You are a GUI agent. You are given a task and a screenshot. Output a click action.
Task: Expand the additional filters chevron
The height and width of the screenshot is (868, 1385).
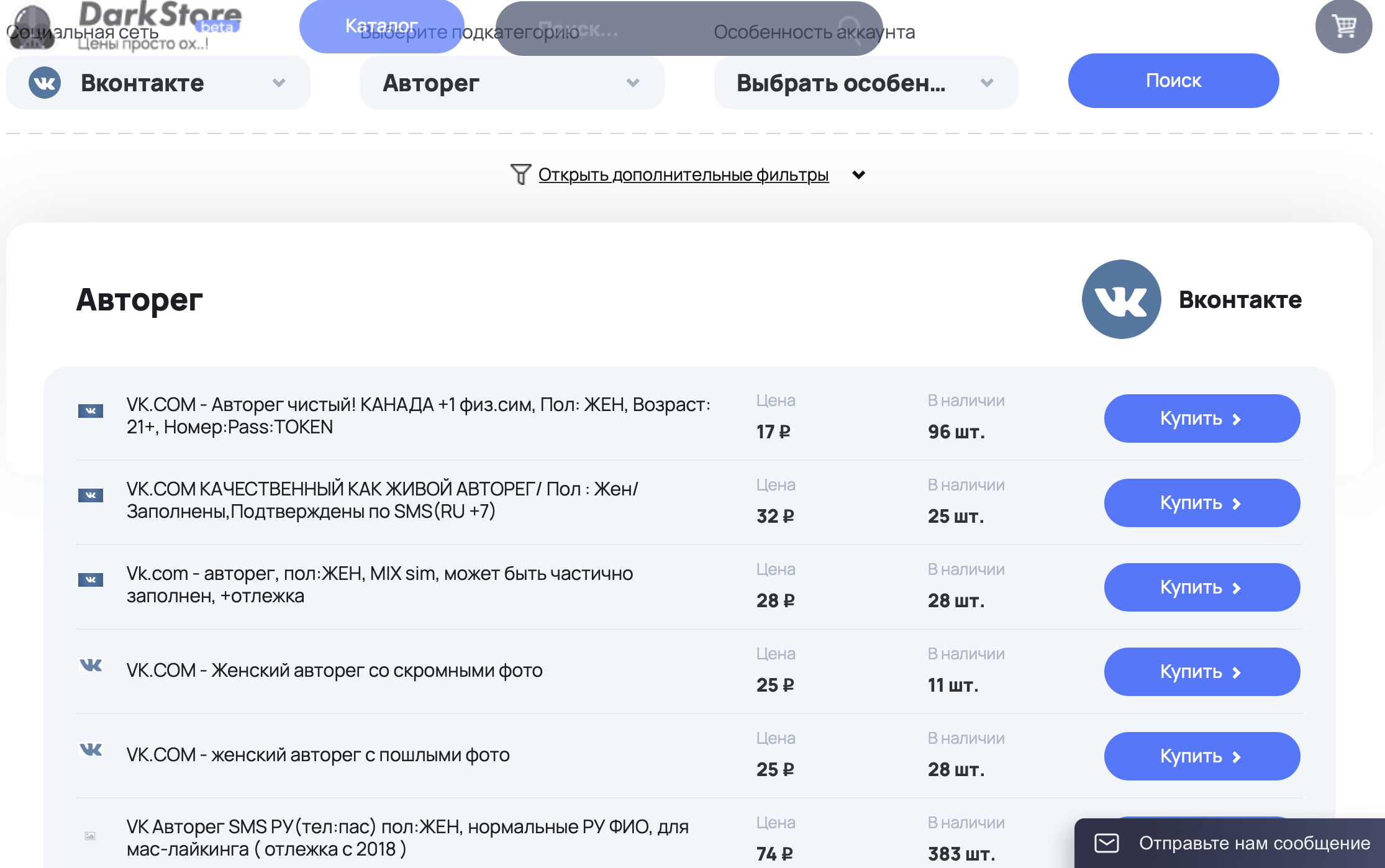[x=858, y=175]
